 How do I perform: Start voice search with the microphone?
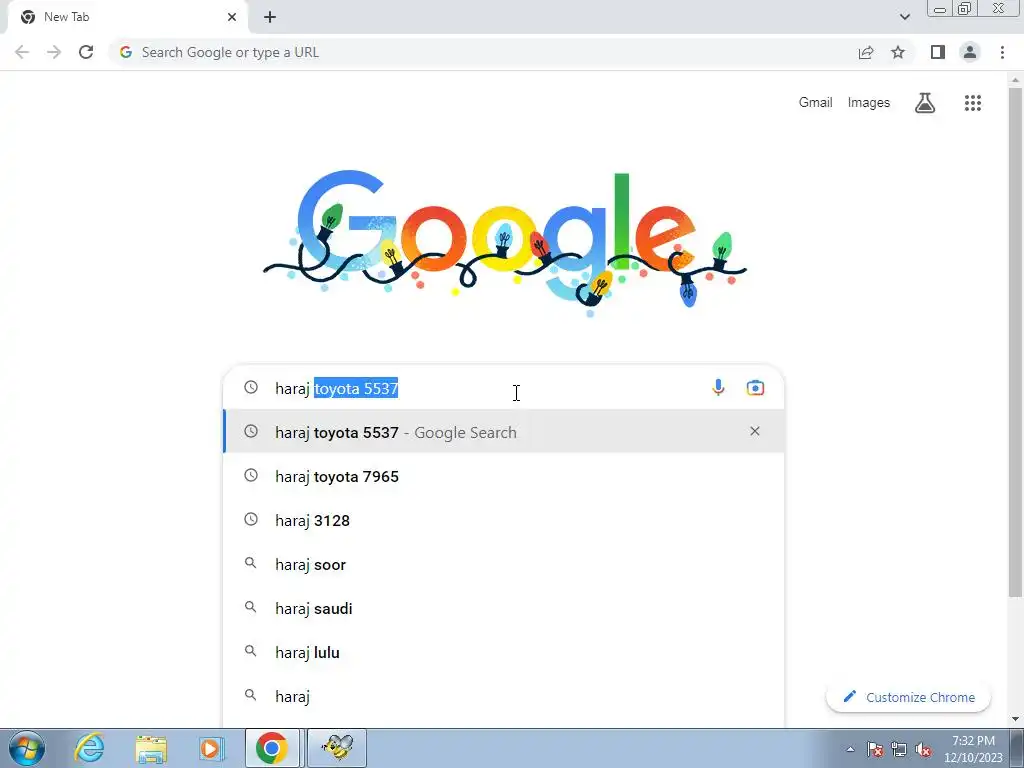click(x=718, y=388)
